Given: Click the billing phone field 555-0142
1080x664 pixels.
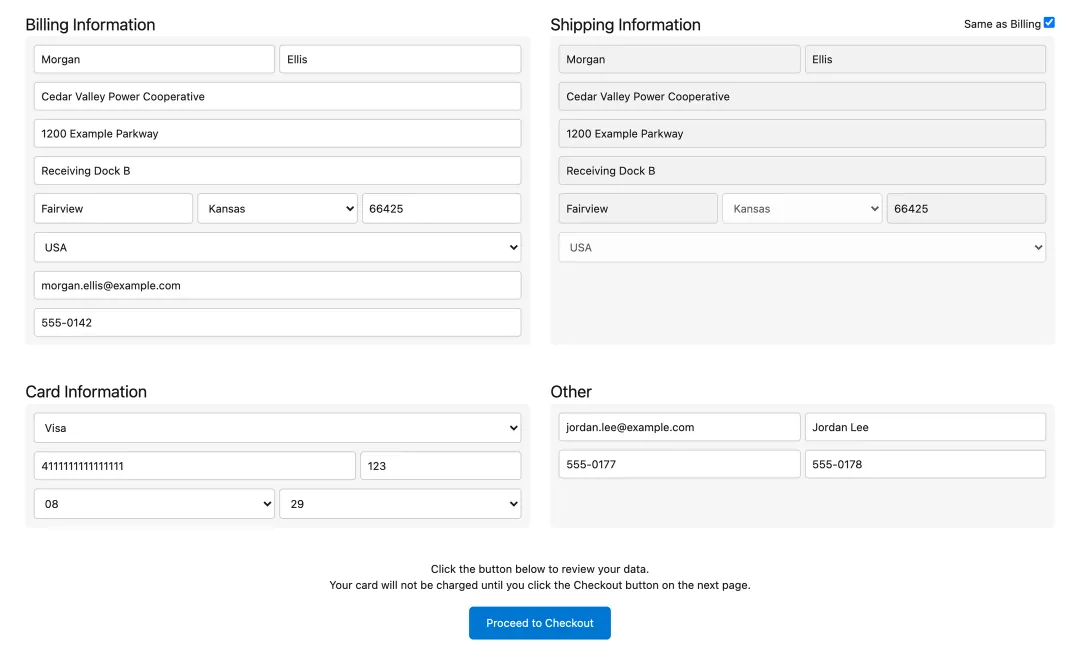Looking at the screenshot, I should (x=278, y=322).
